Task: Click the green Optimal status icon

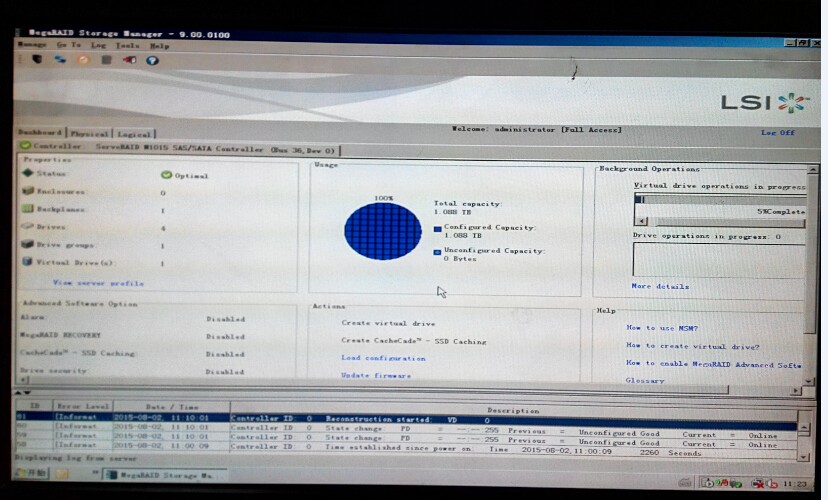Action: [x=166, y=175]
